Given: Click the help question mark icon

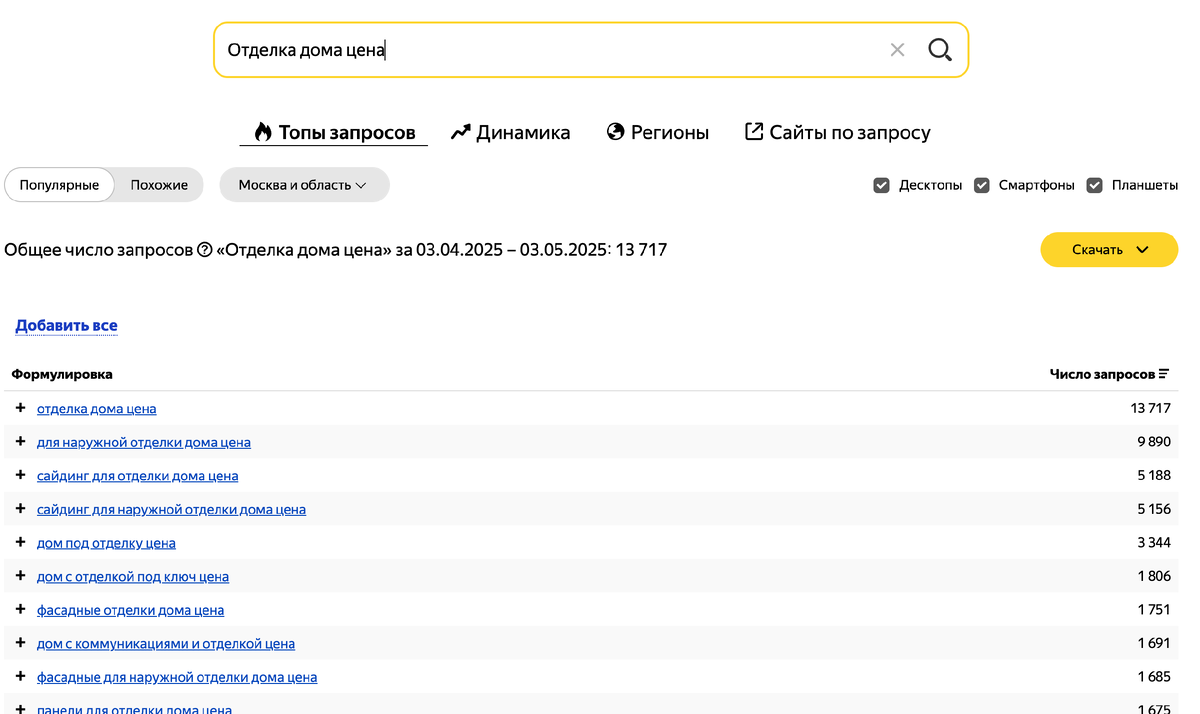Looking at the screenshot, I should click(x=205, y=250).
